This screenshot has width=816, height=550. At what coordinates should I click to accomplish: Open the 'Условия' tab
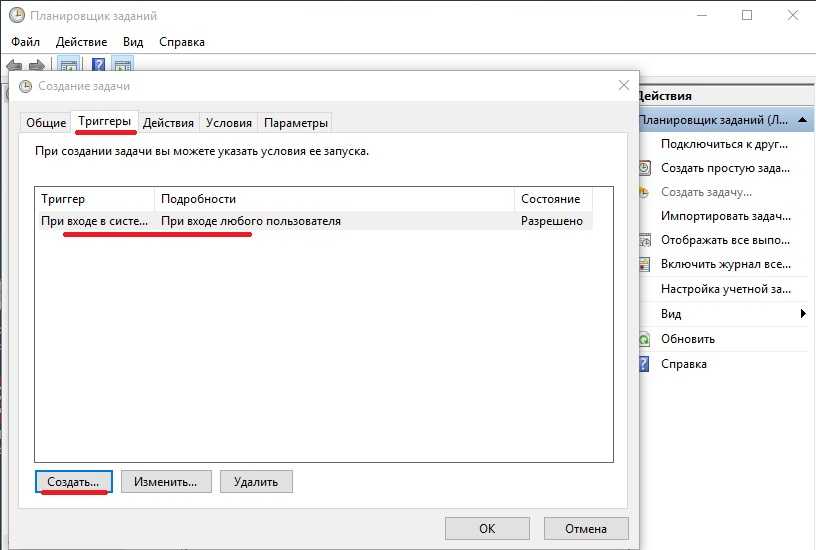[228, 123]
